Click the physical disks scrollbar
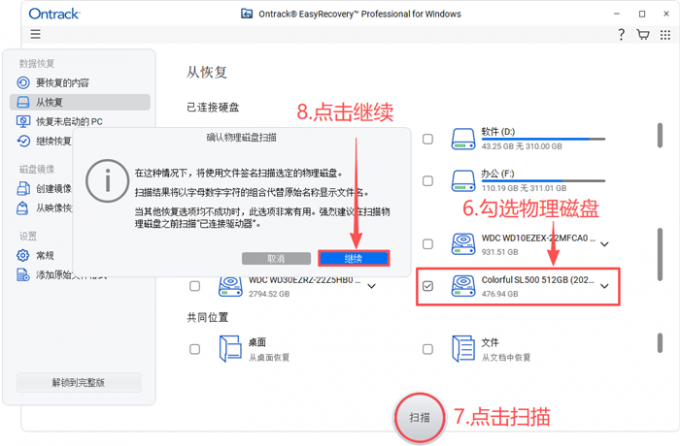 coord(660,255)
